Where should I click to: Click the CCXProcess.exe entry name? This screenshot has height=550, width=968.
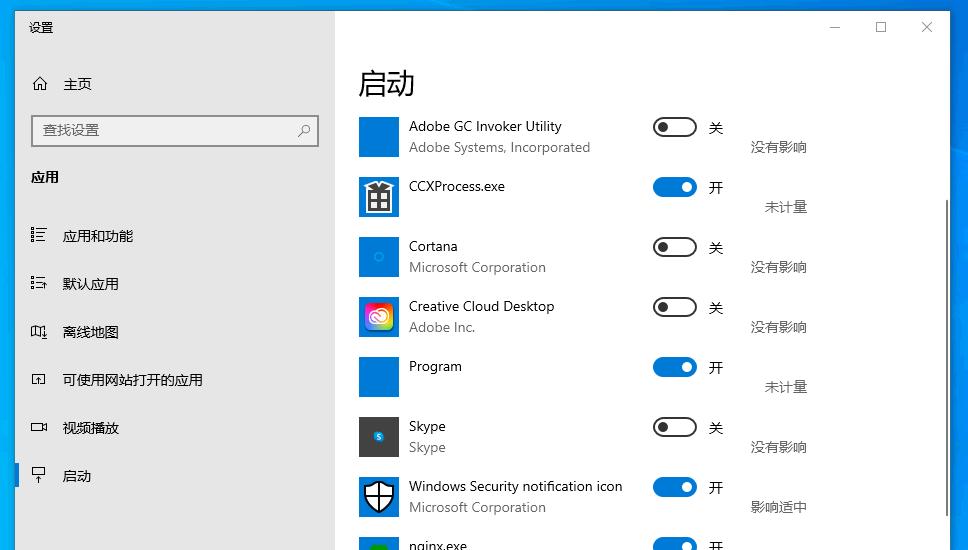click(x=457, y=186)
